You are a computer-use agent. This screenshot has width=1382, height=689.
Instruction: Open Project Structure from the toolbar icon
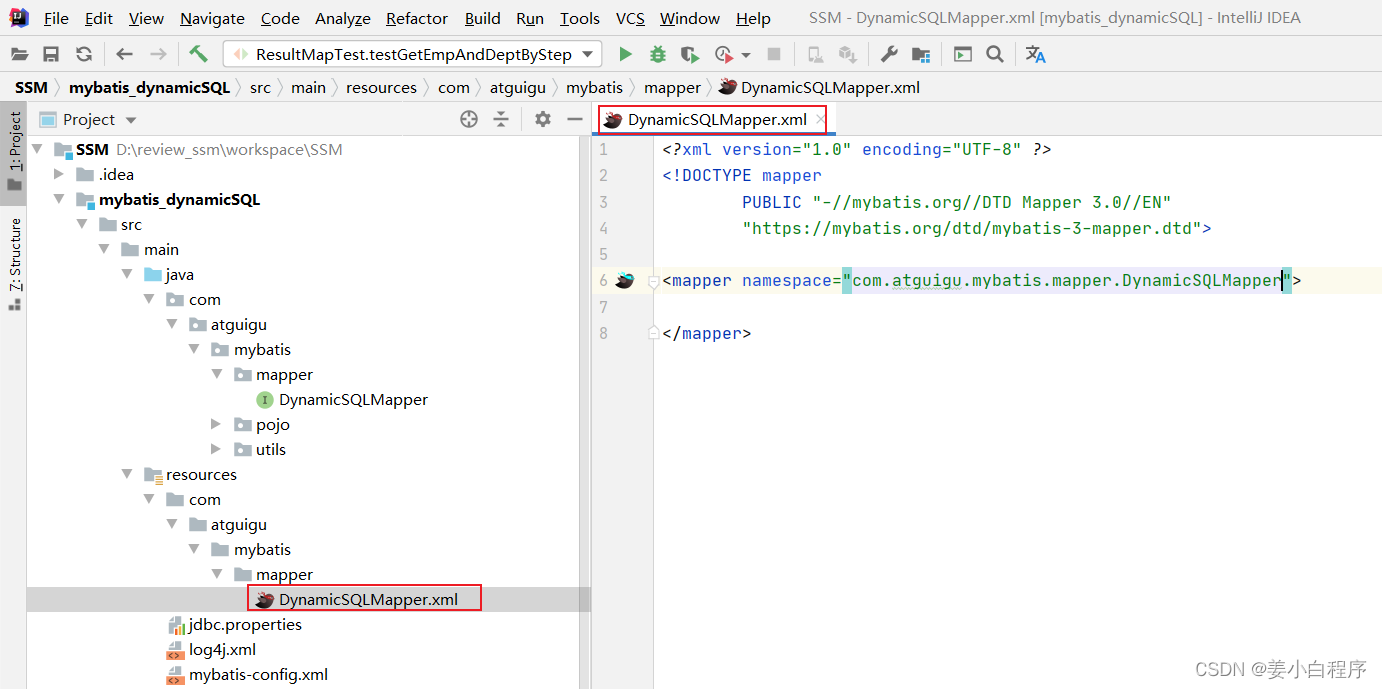(920, 53)
